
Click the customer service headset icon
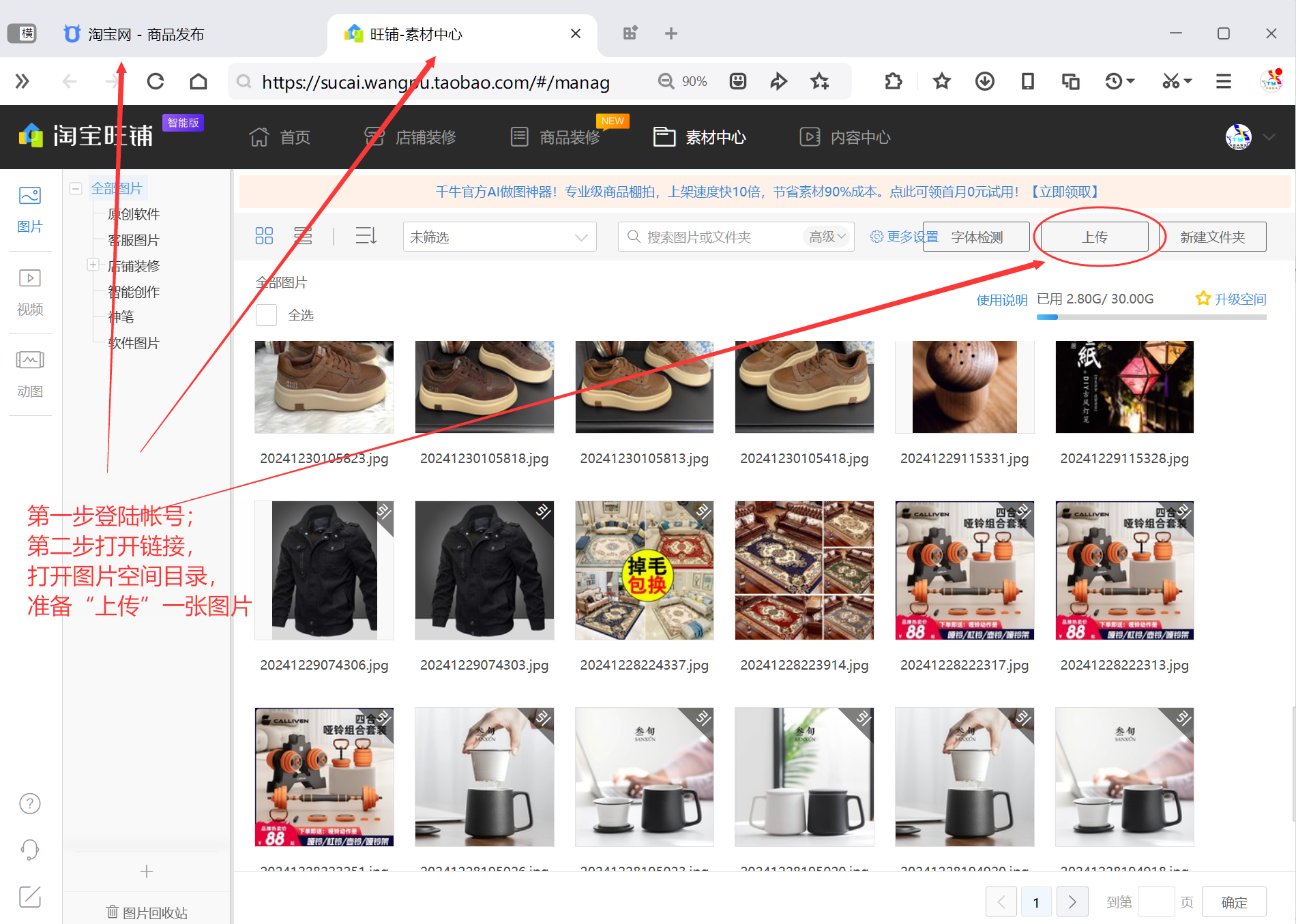pos(30,849)
